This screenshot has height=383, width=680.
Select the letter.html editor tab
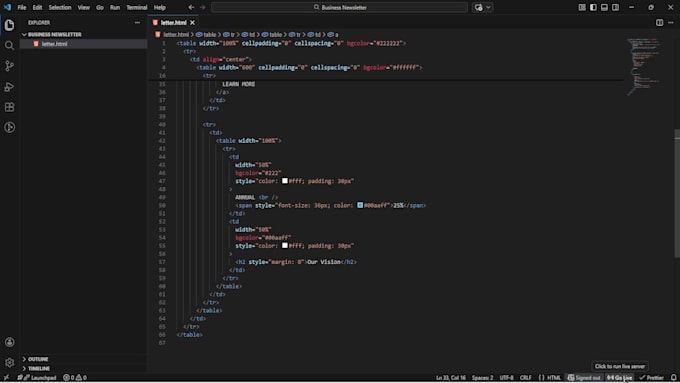point(173,23)
